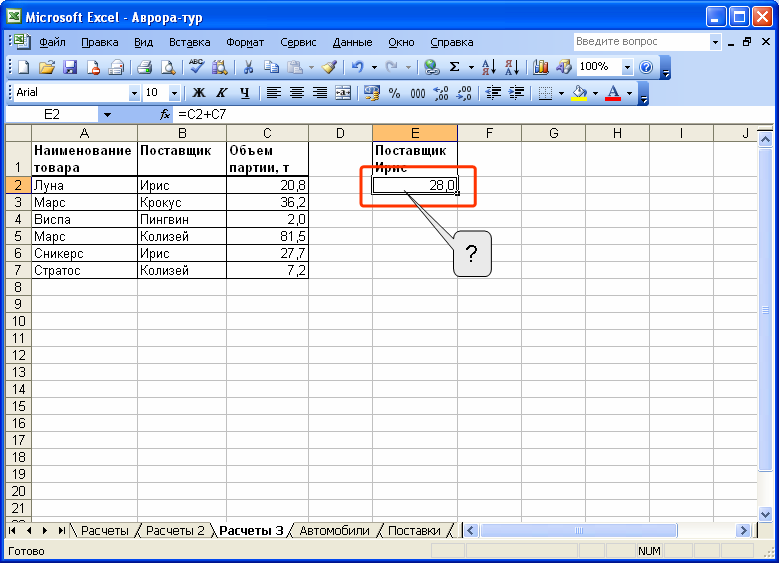Screen dimensions: 779x563
Task: Launch the Chart Wizard icon
Action: click(x=541, y=67)
